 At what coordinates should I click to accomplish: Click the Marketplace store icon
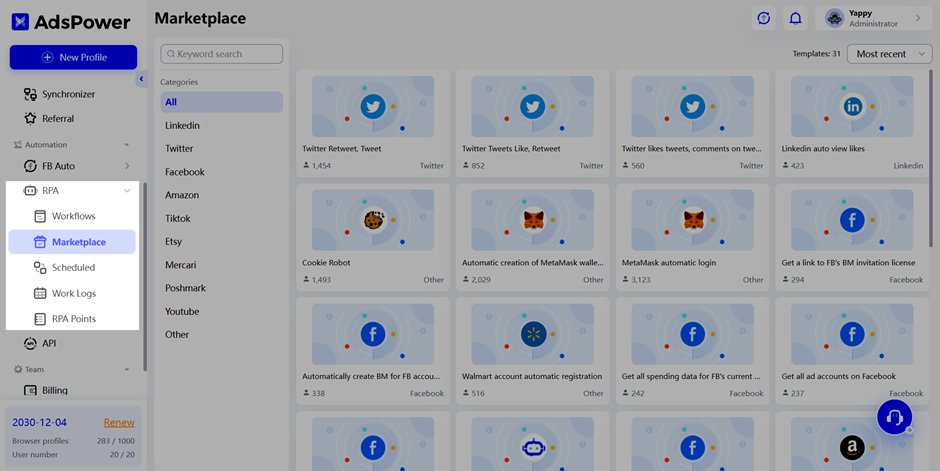click(40, 242)
